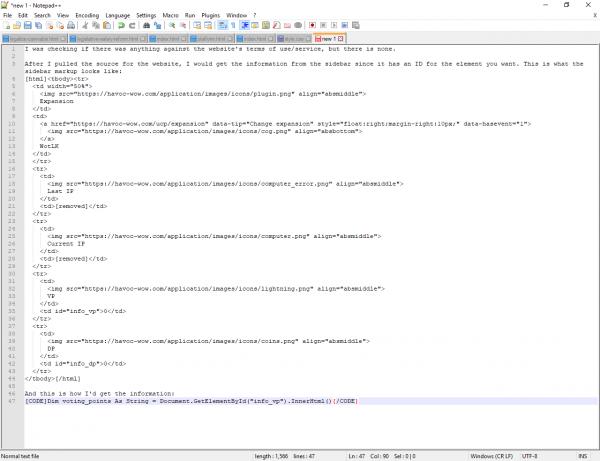
Task: Cut selection with the scissors icon
Action: 85,25
